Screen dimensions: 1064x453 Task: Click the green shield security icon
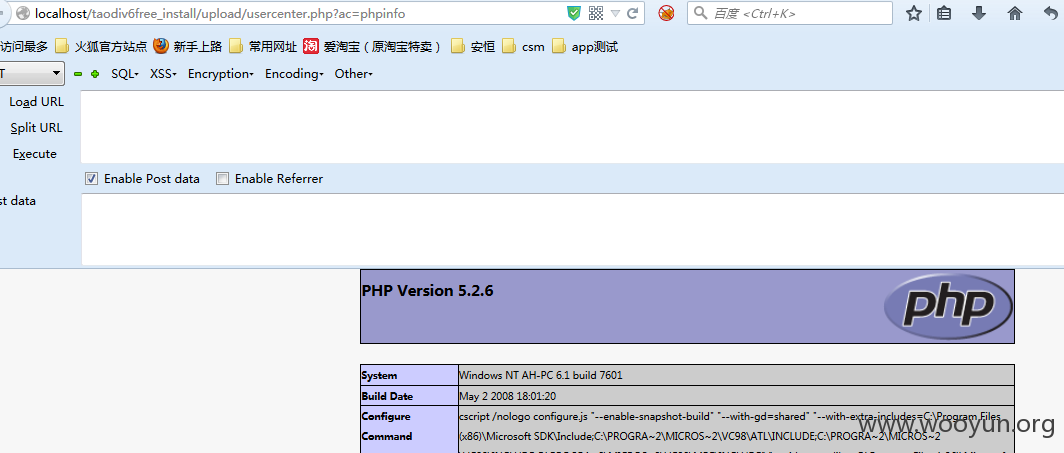(574, 13)
